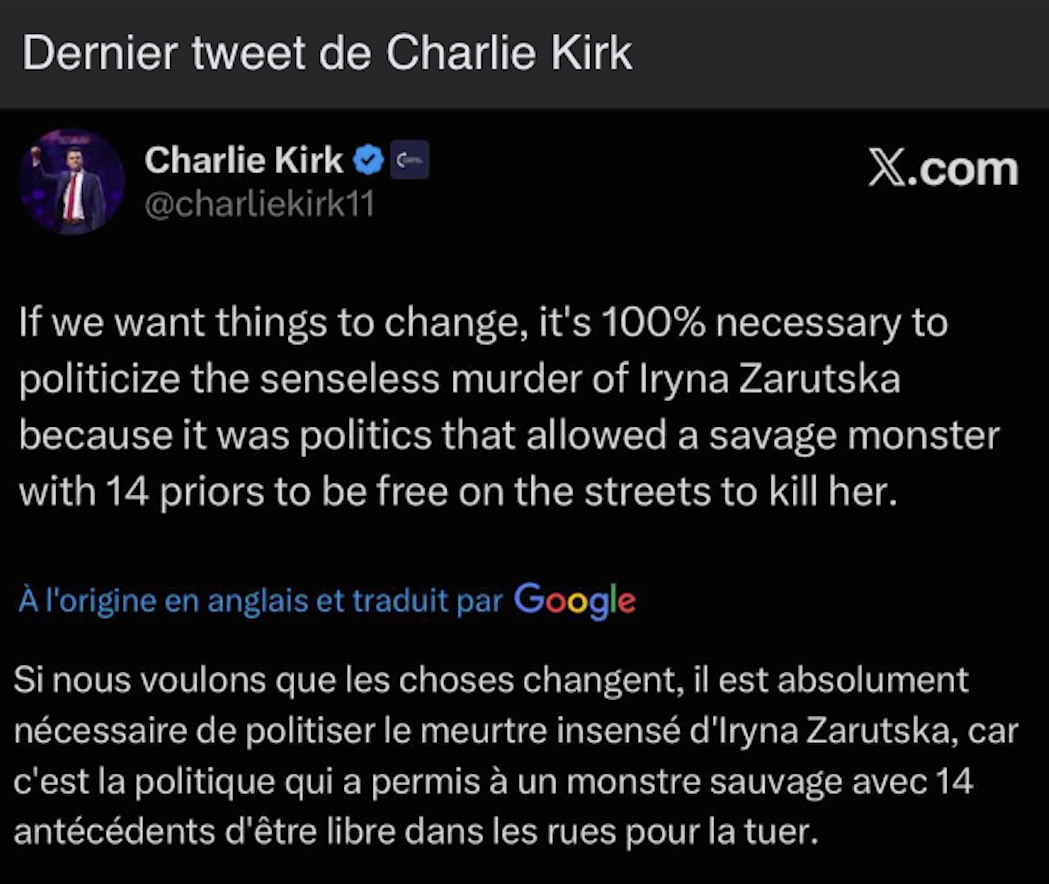Click the word "politicize" in the tweet
1049x884 pixels.
pyautogui.click(x=100, y=379)
